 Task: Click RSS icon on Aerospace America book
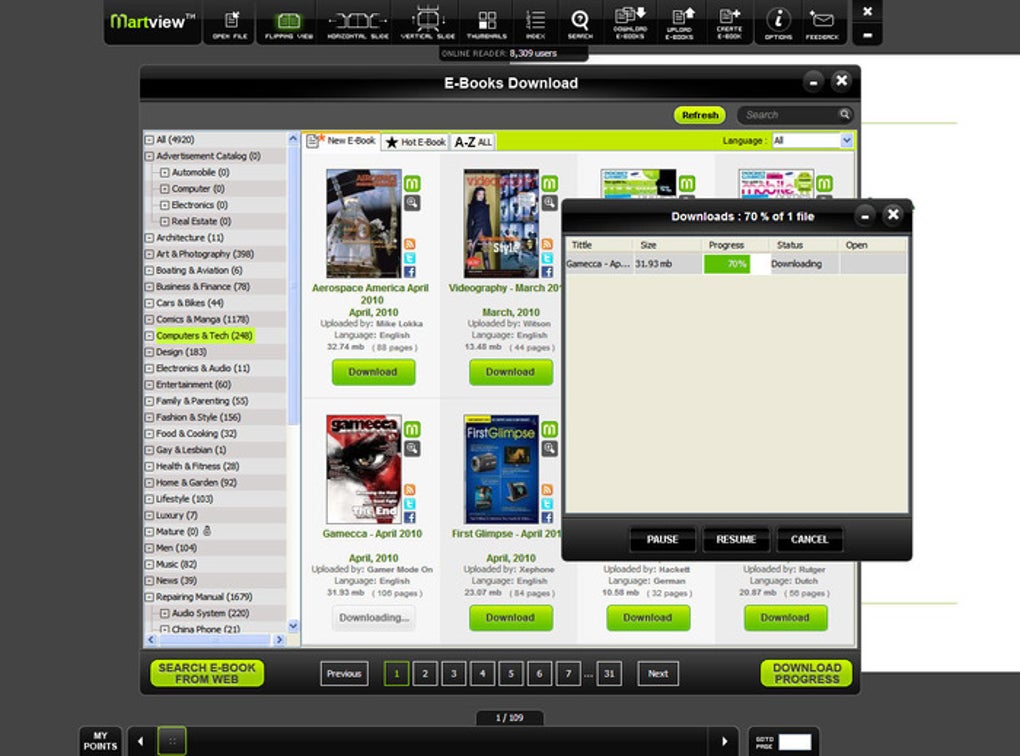pyautogui.click(x=410, y=244)
